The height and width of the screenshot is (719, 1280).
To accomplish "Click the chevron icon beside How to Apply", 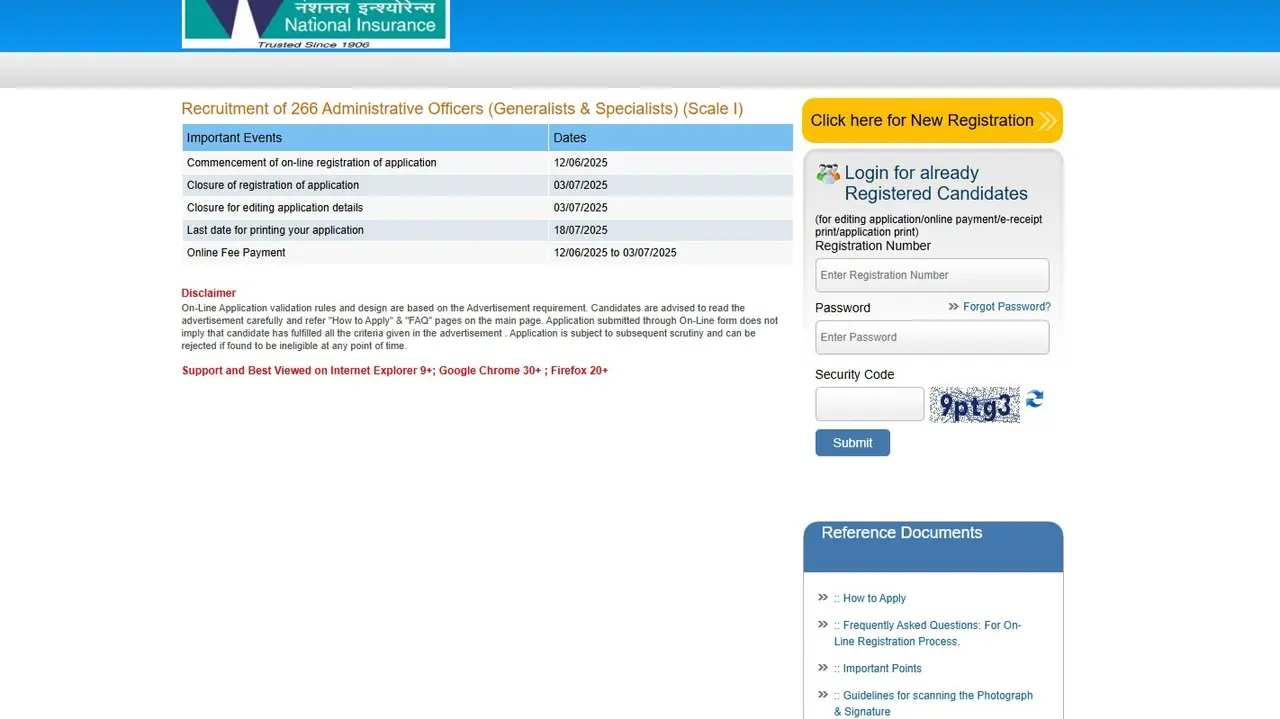I will 822,597.
